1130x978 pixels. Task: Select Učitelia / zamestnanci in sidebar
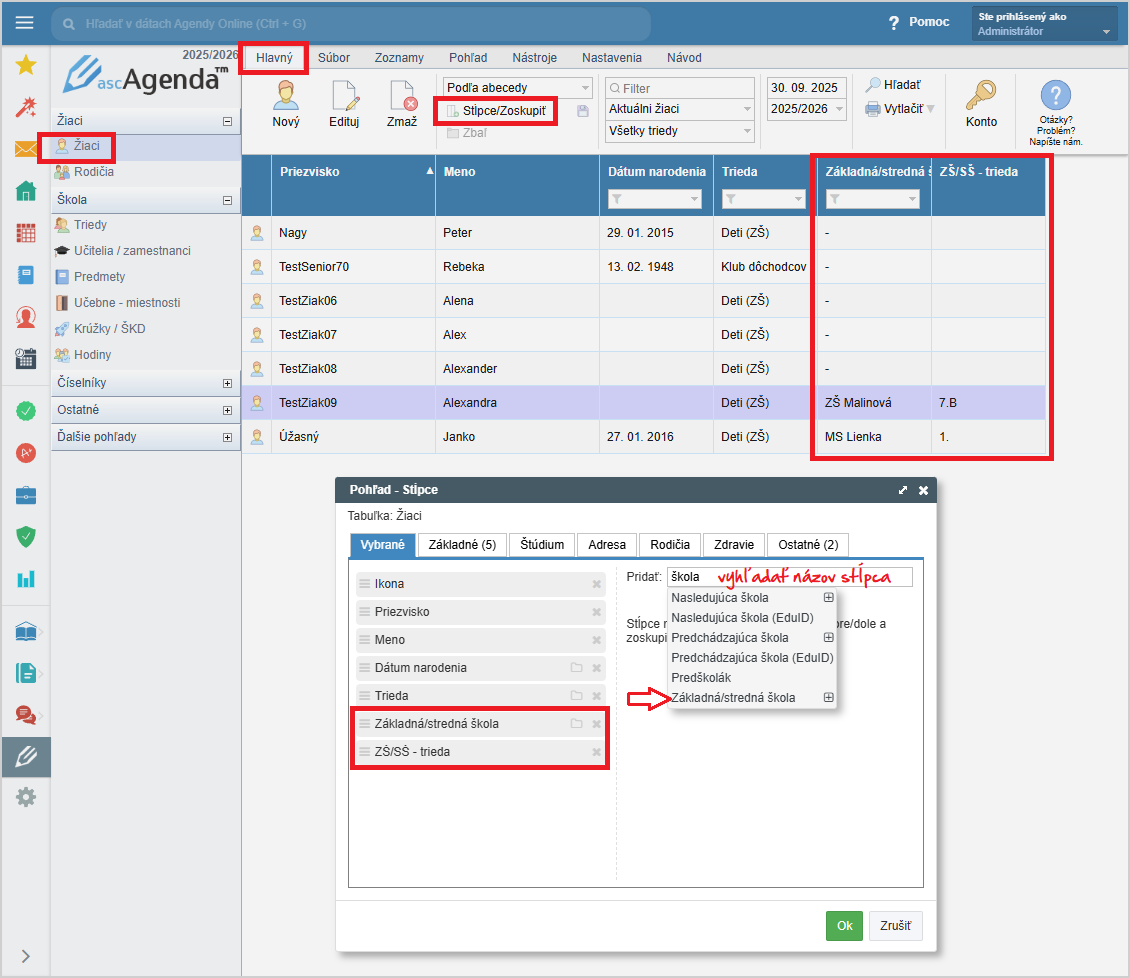tap(132, 251)
